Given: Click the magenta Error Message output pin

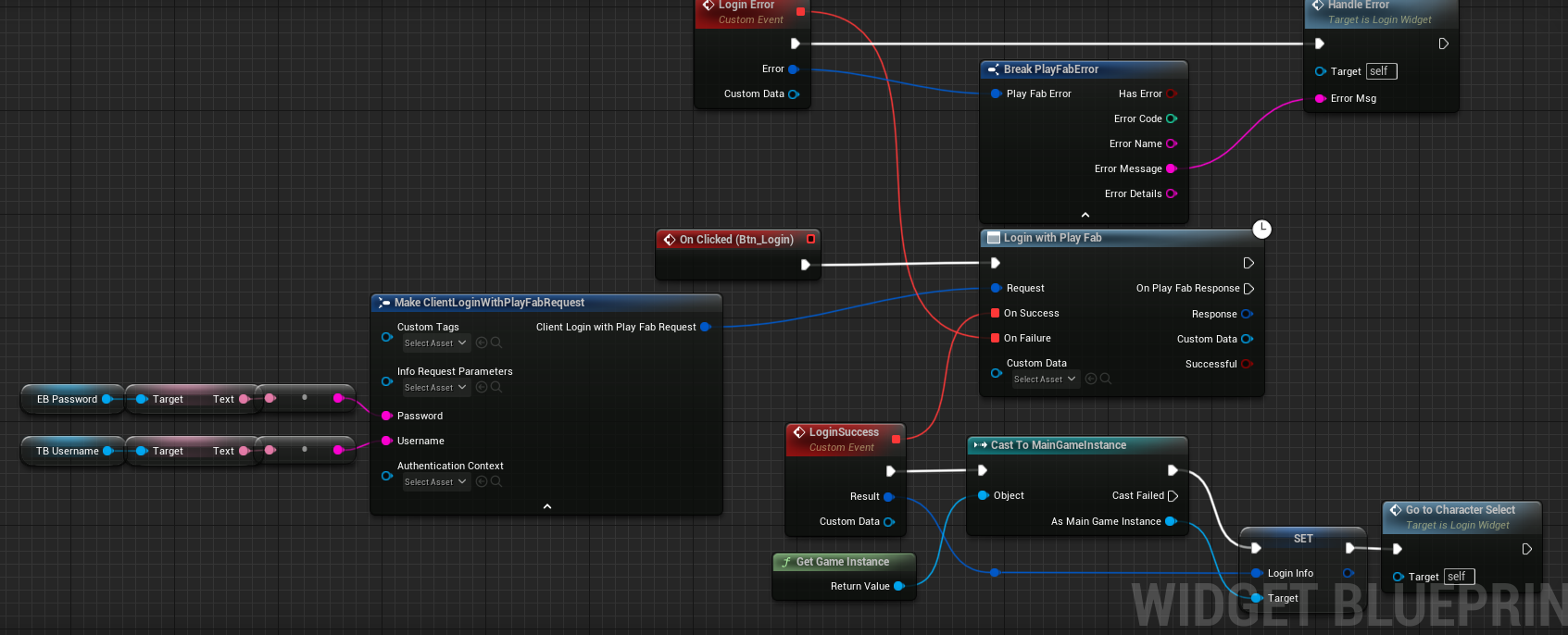Looking at the screenshot, I should pyautogui.click(x=1172, y=168).
